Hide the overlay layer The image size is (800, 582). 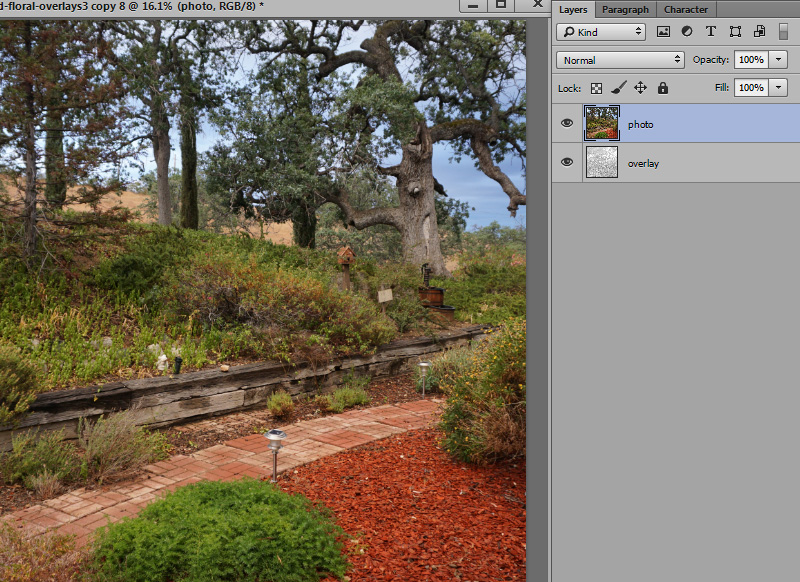(x=567, y=162)
